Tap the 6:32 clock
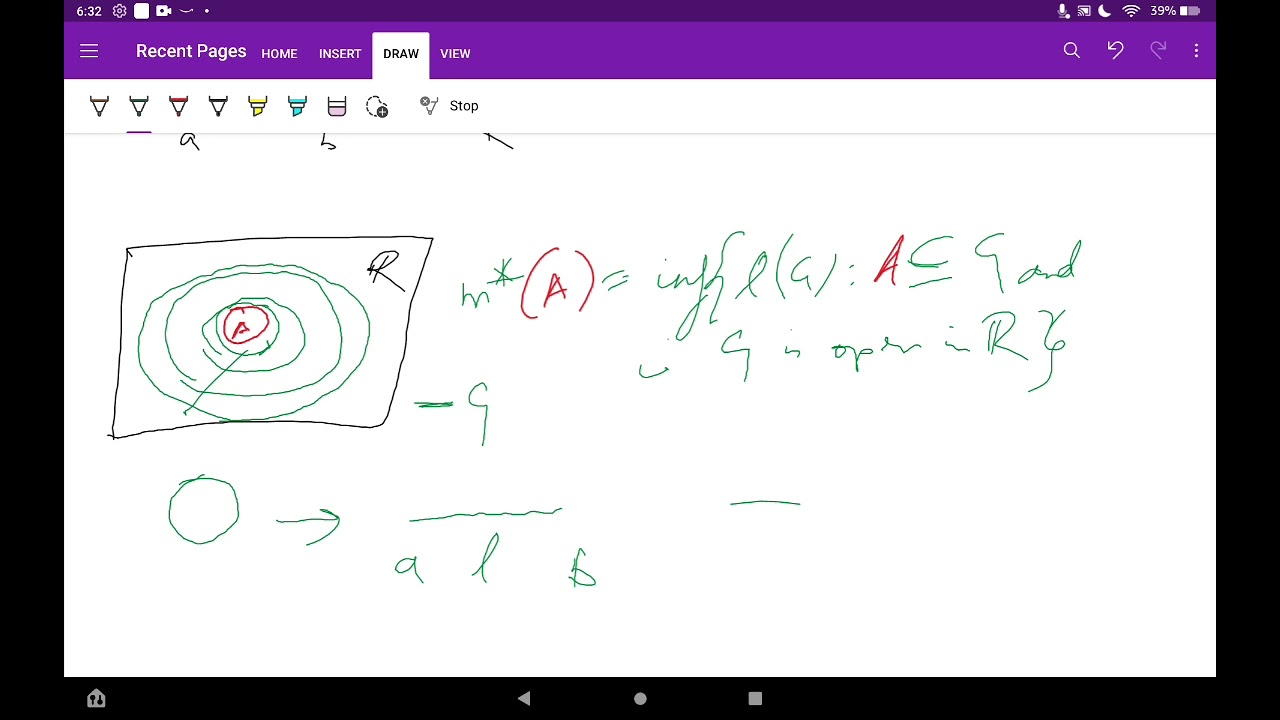1280x720 pixels. tap(89, 11)
